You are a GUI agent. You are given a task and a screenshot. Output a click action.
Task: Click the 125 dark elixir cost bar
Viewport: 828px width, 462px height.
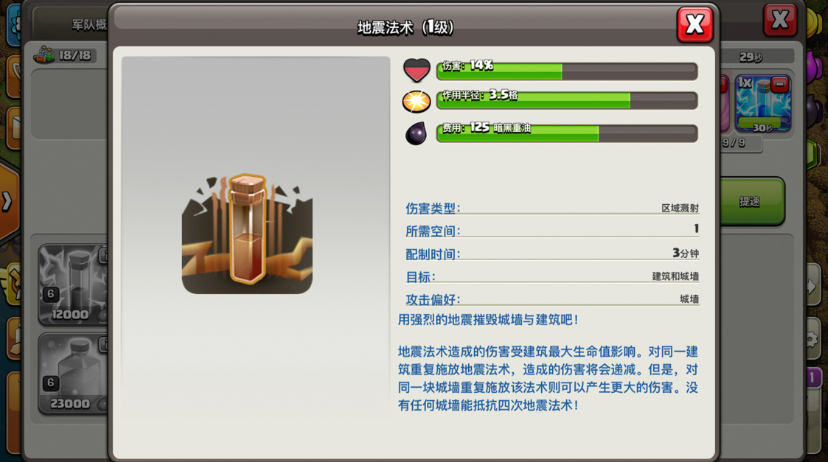(567, 133)
